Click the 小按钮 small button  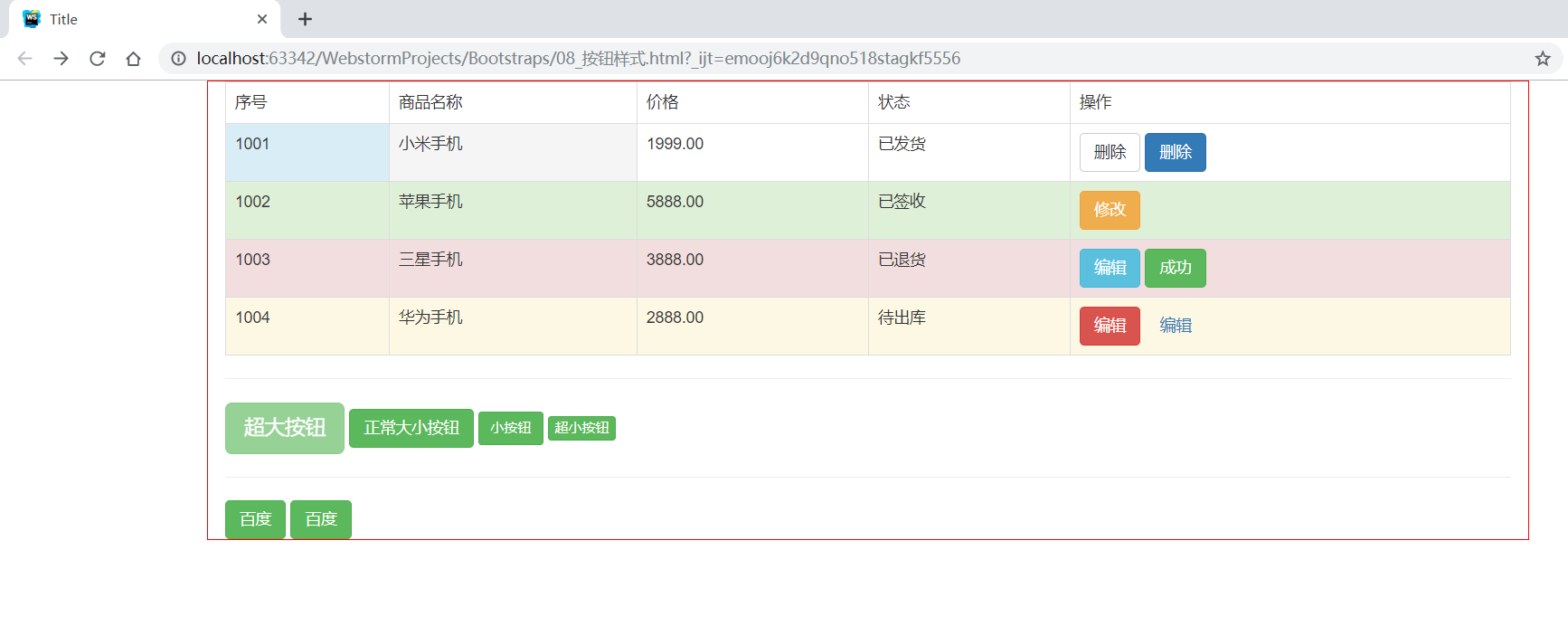(511, 428)
